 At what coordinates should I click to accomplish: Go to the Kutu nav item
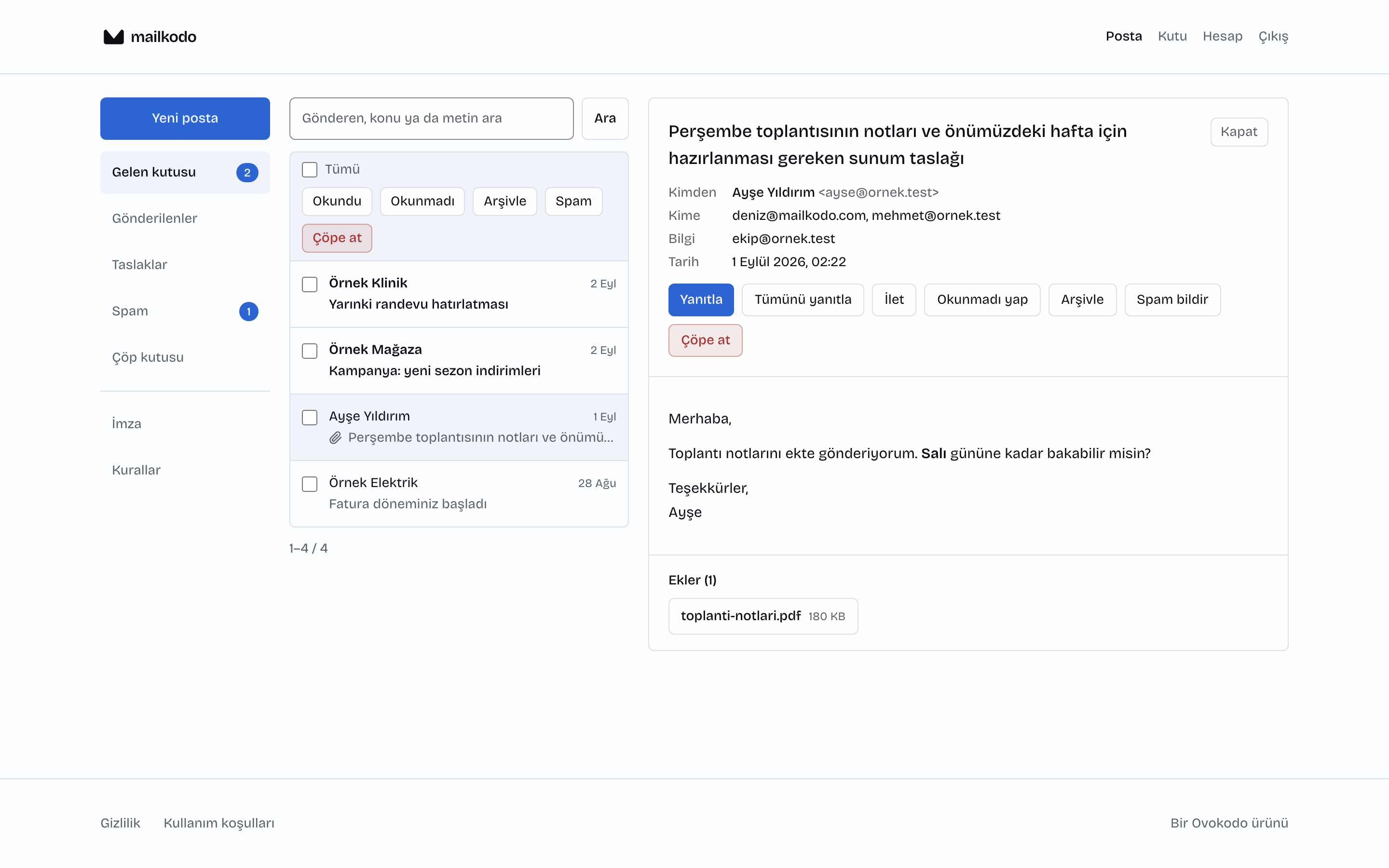point(1172,37)
